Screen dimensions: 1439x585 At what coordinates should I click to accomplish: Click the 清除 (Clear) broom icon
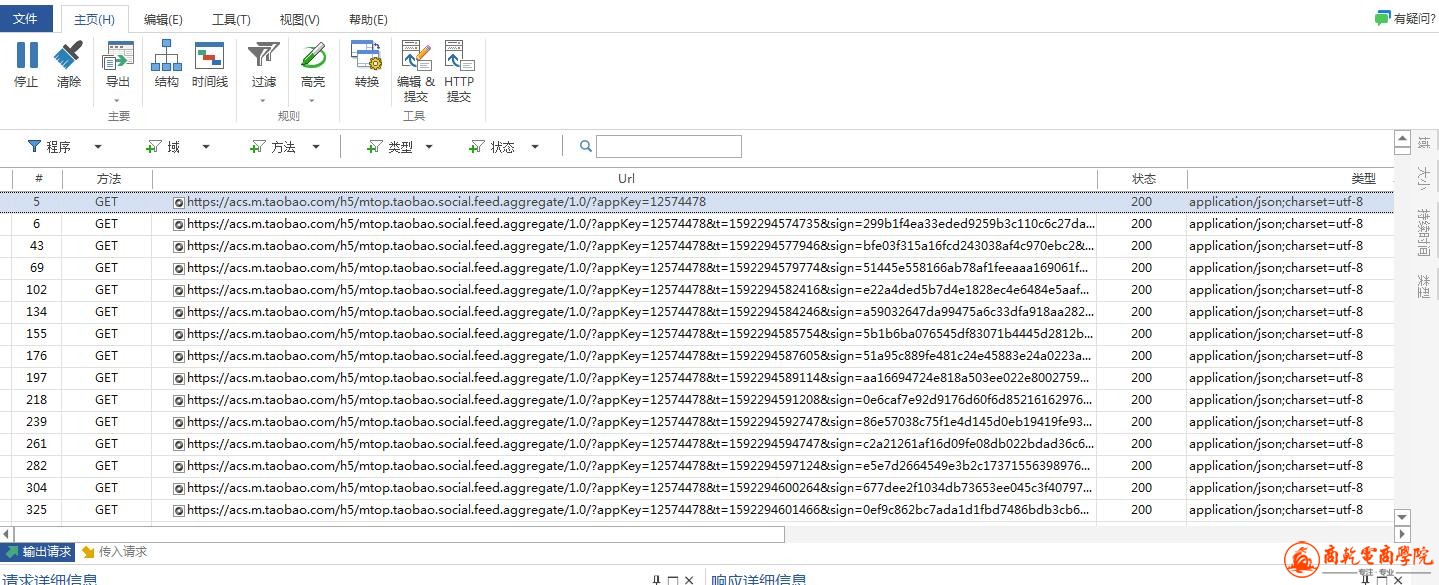[x=69, y=55]
